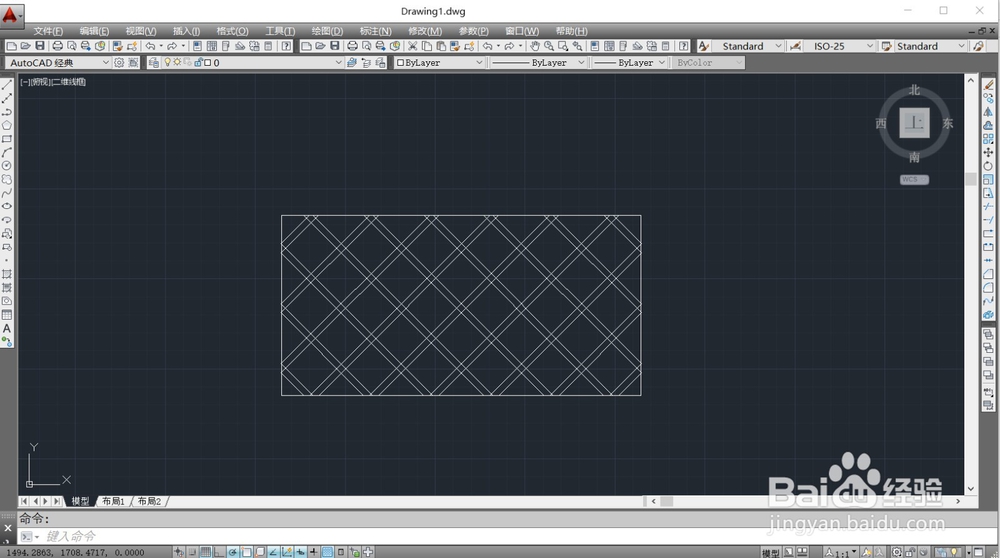This screenshot has width=1000, height=558.
Task: Open the 修改(M) menu
Action: click(425, 31)
